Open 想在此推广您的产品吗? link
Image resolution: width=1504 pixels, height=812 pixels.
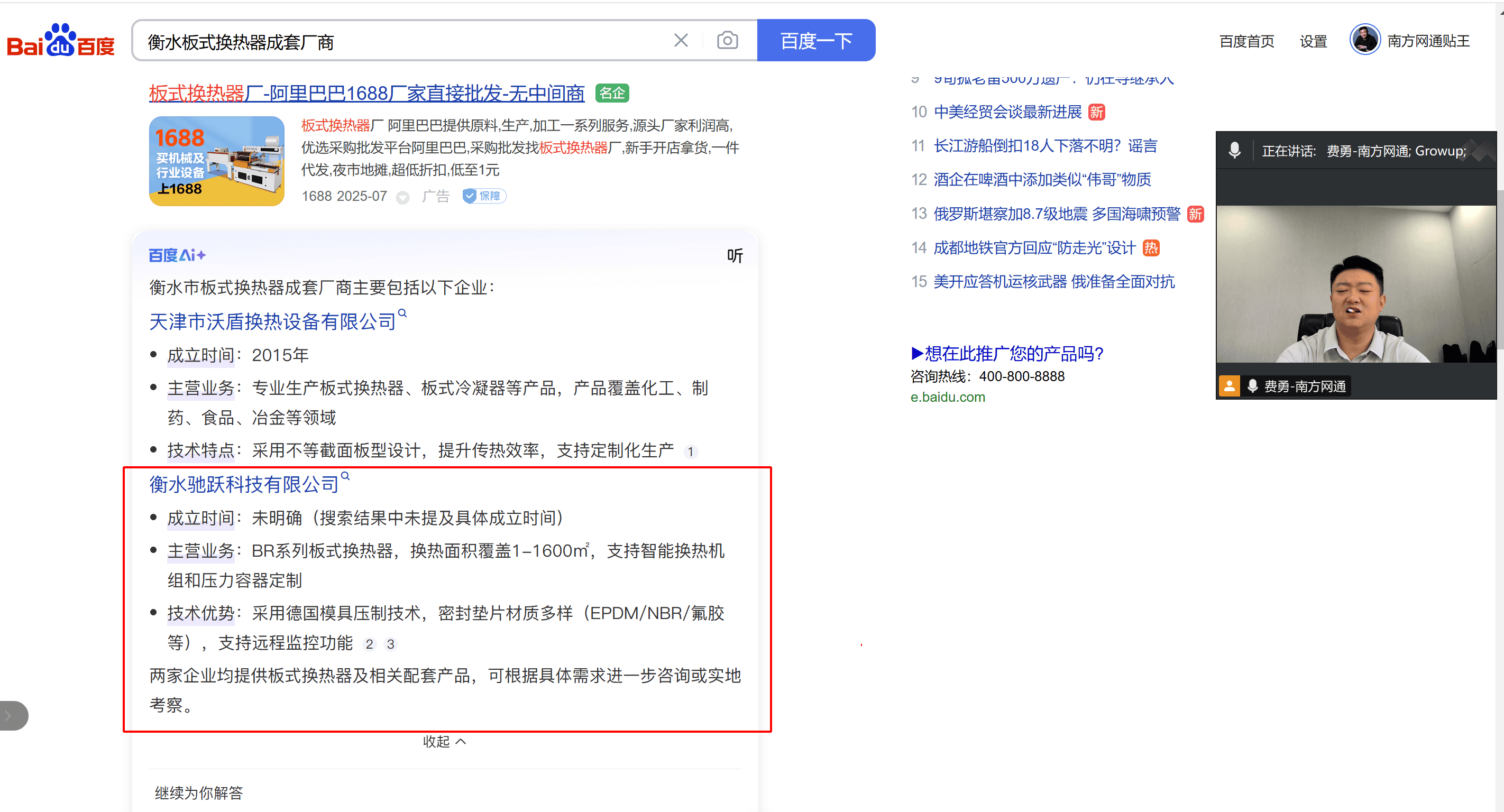click(1007, 353)
